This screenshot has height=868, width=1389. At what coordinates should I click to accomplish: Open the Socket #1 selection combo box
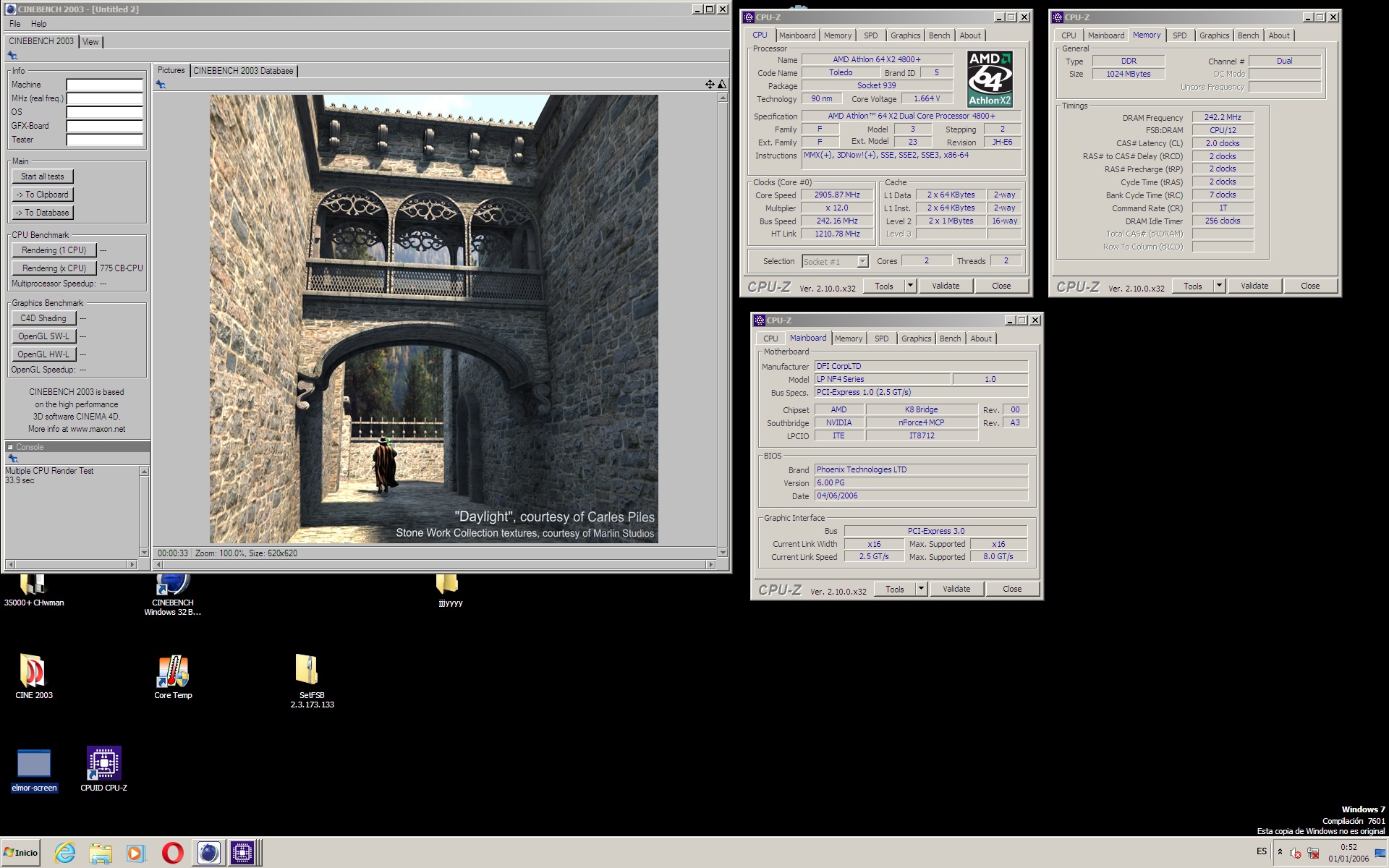835,261
